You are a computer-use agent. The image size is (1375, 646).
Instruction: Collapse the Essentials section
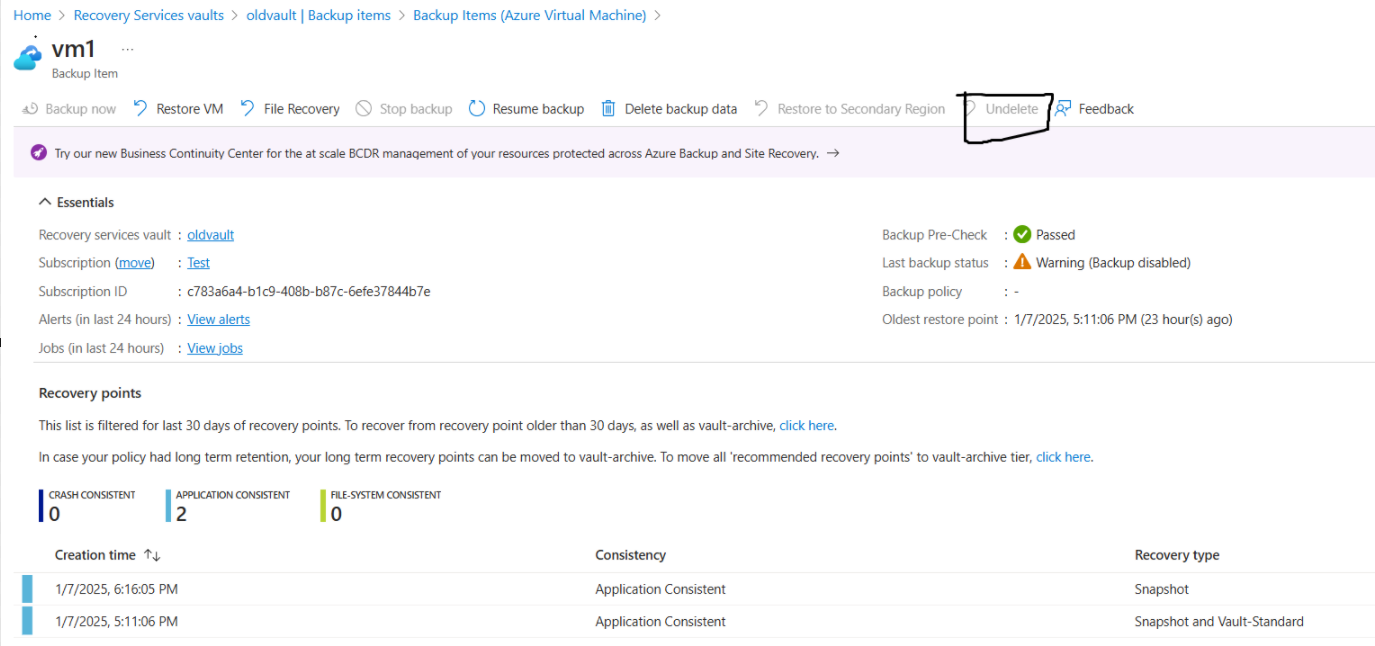pos(76,202)
